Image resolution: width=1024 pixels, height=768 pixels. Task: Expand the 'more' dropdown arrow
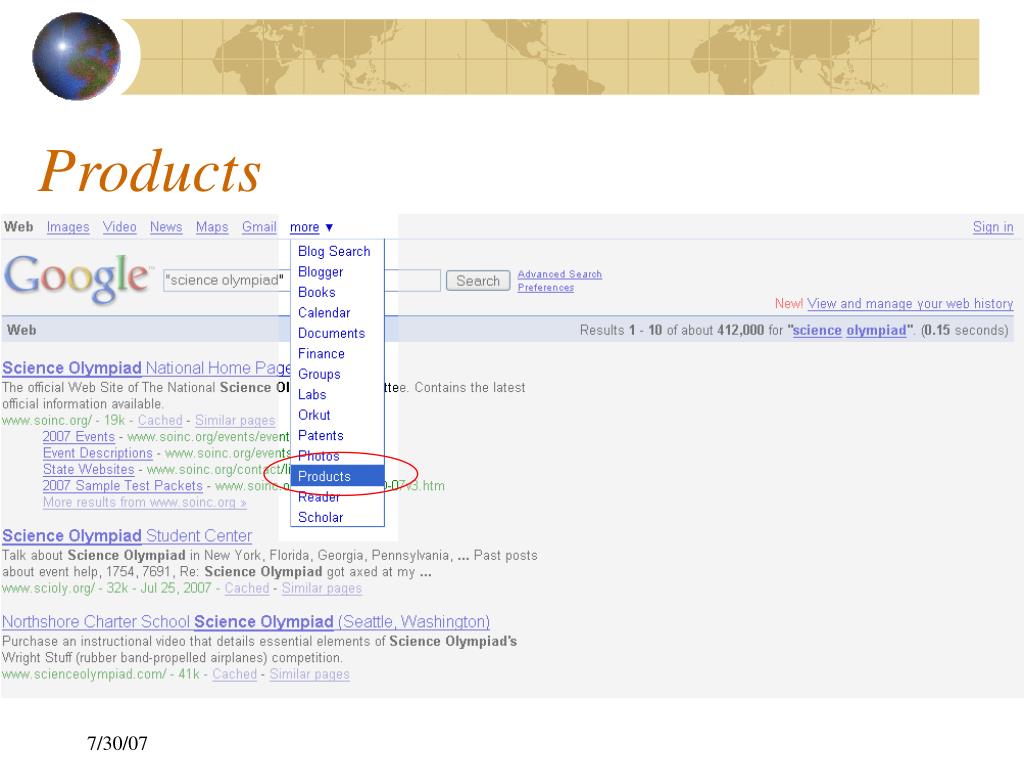(329, 227)
